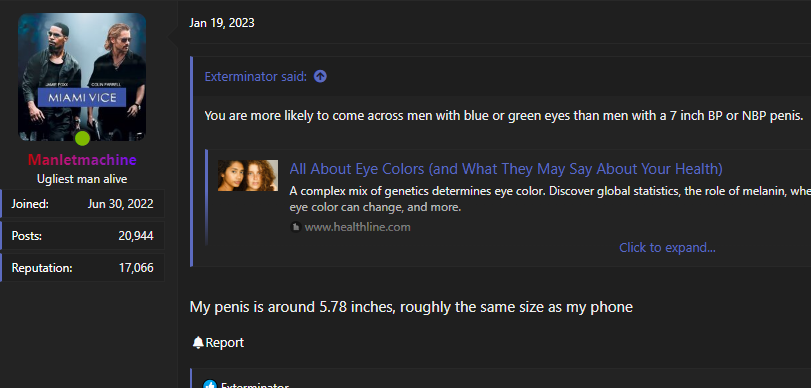View the 17,066 reputation score
Screen dimensions: 811x388
[136, 268]
